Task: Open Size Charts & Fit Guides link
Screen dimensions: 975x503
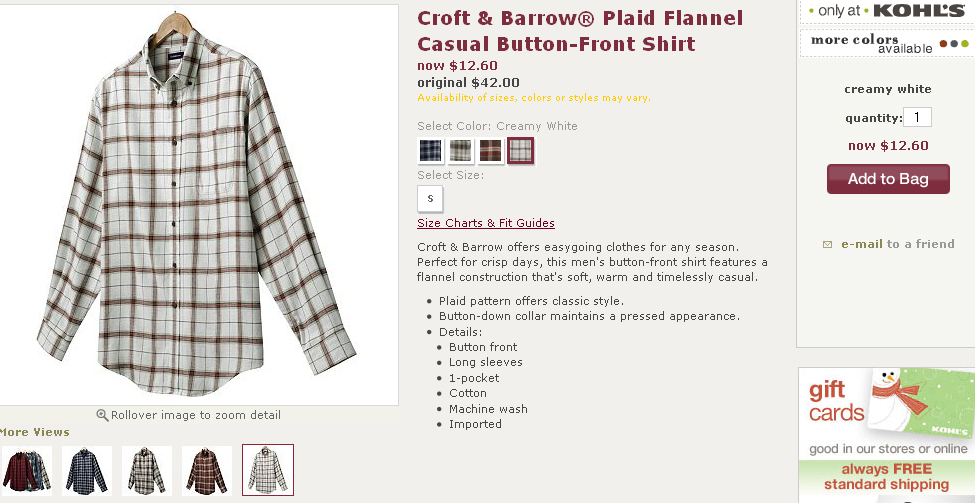Action: (x=486, y=223)
